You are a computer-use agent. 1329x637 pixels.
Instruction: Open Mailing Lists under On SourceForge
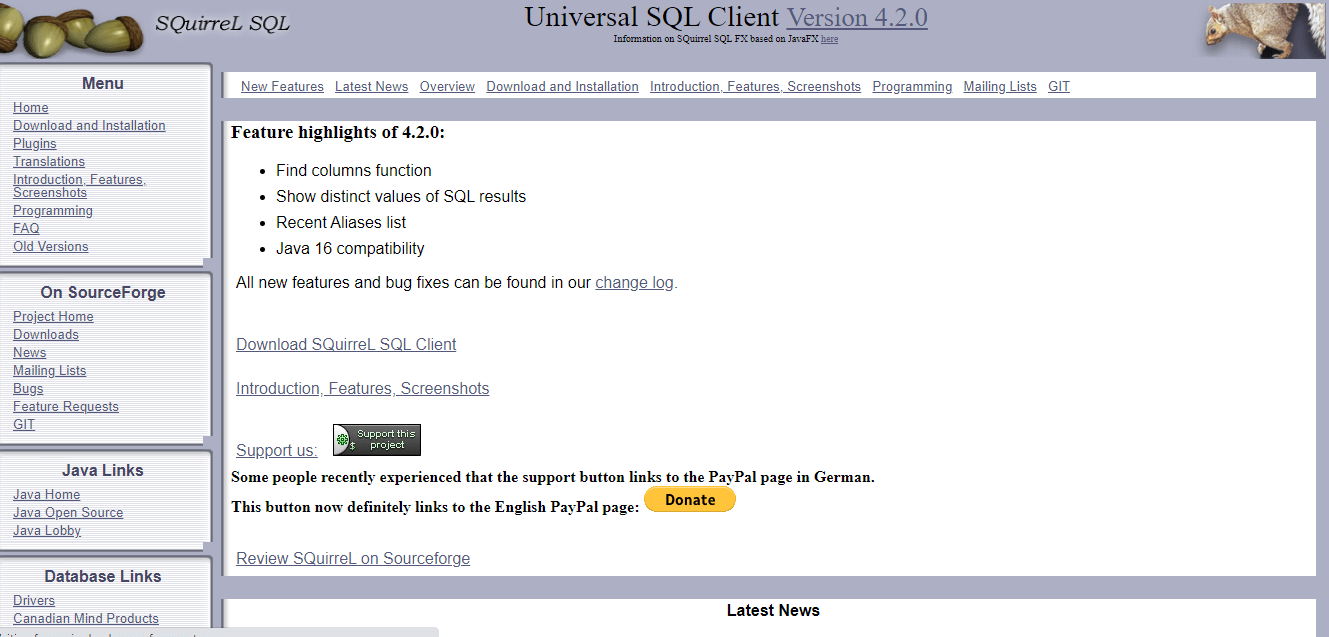point(49,371)
